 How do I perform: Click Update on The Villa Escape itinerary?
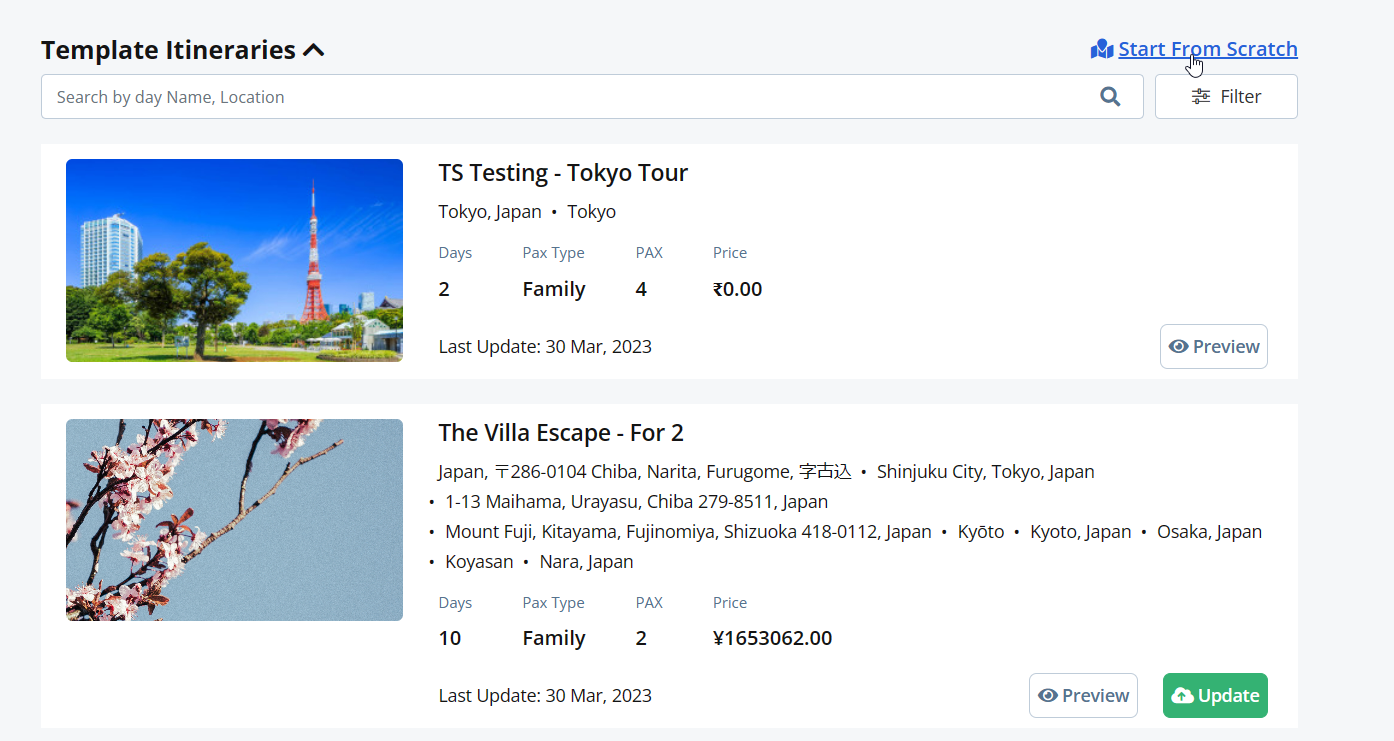(1215, 695)
